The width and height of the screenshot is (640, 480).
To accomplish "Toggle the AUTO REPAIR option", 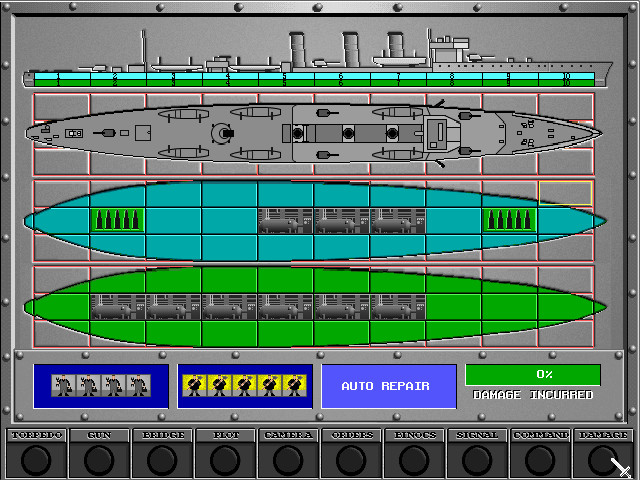I will (x=389, y=386).
